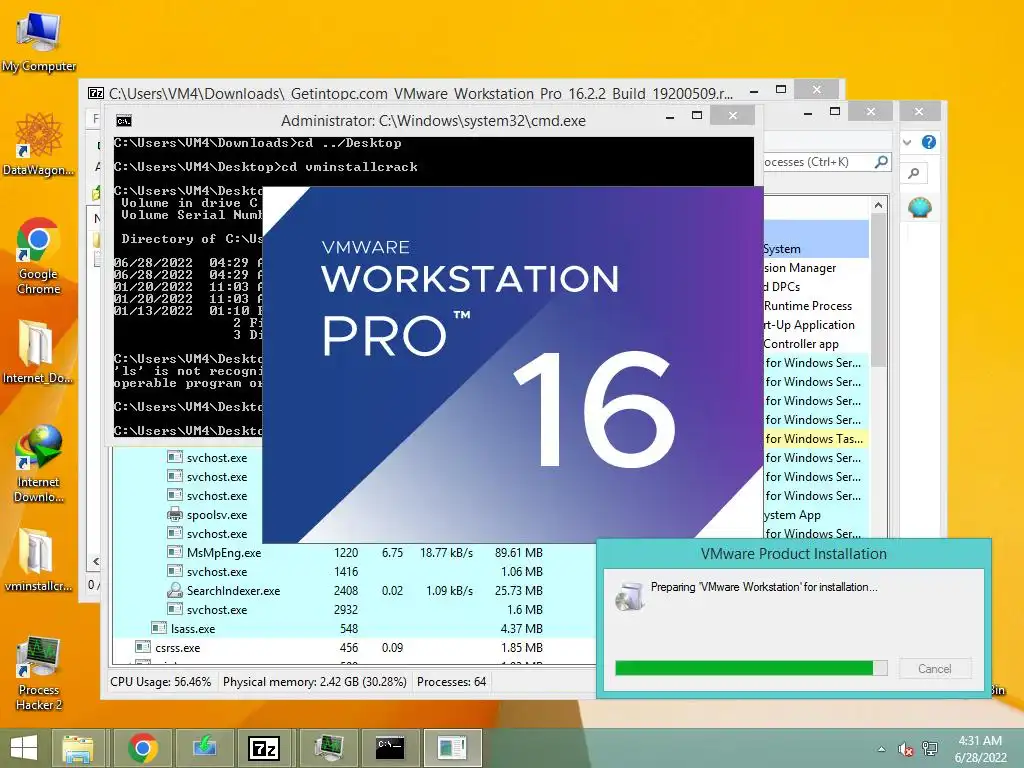Click the 7z title bar icon
Screen dimensions: 1024x768
click(95, 93)
